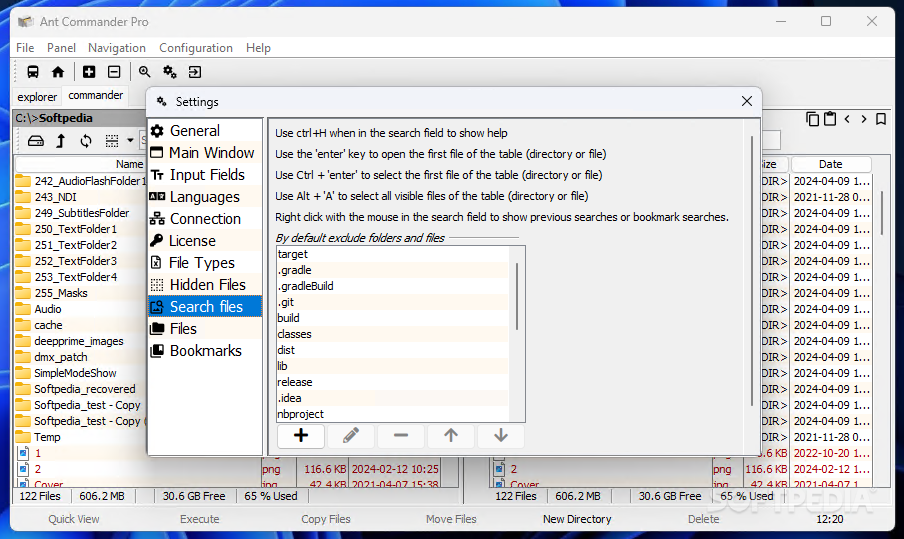Select Connection settings category
The width and height of the screenshot is (904, 539).
tap(205, 218)
